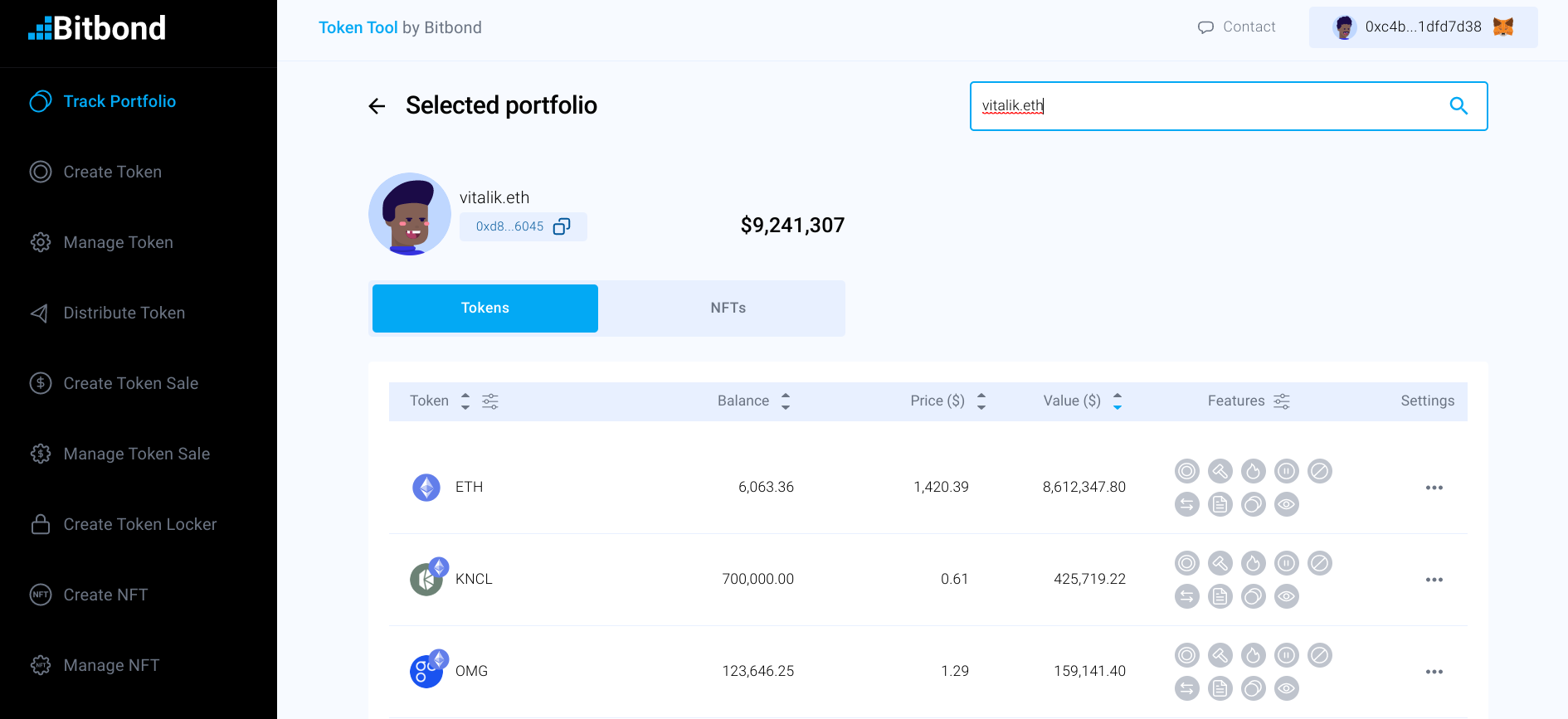The width and height of the screenshot is (1568, 719).
Task: View the eye feature icon for ETH
Action: tap(1287, 504)
